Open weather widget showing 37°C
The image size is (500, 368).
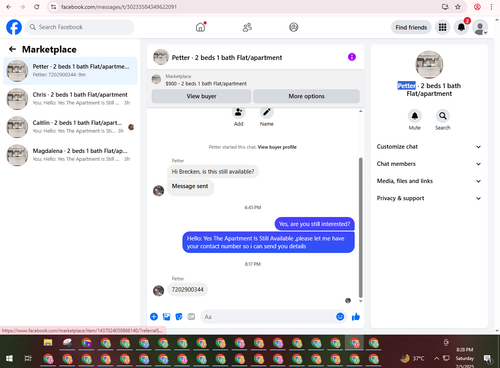[x=413, y=359]
